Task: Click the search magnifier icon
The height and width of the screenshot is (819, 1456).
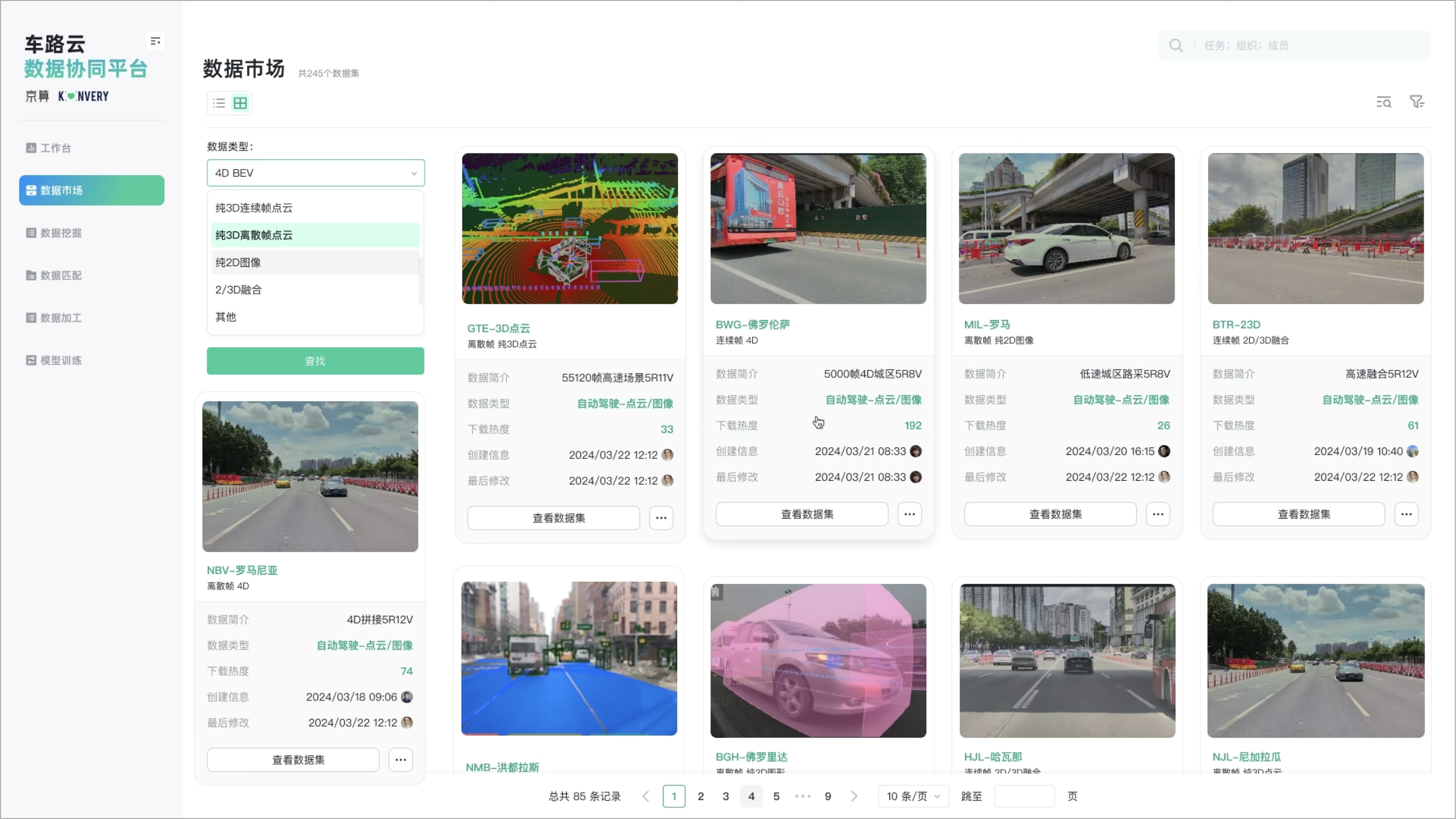Action: (1175, 45)
